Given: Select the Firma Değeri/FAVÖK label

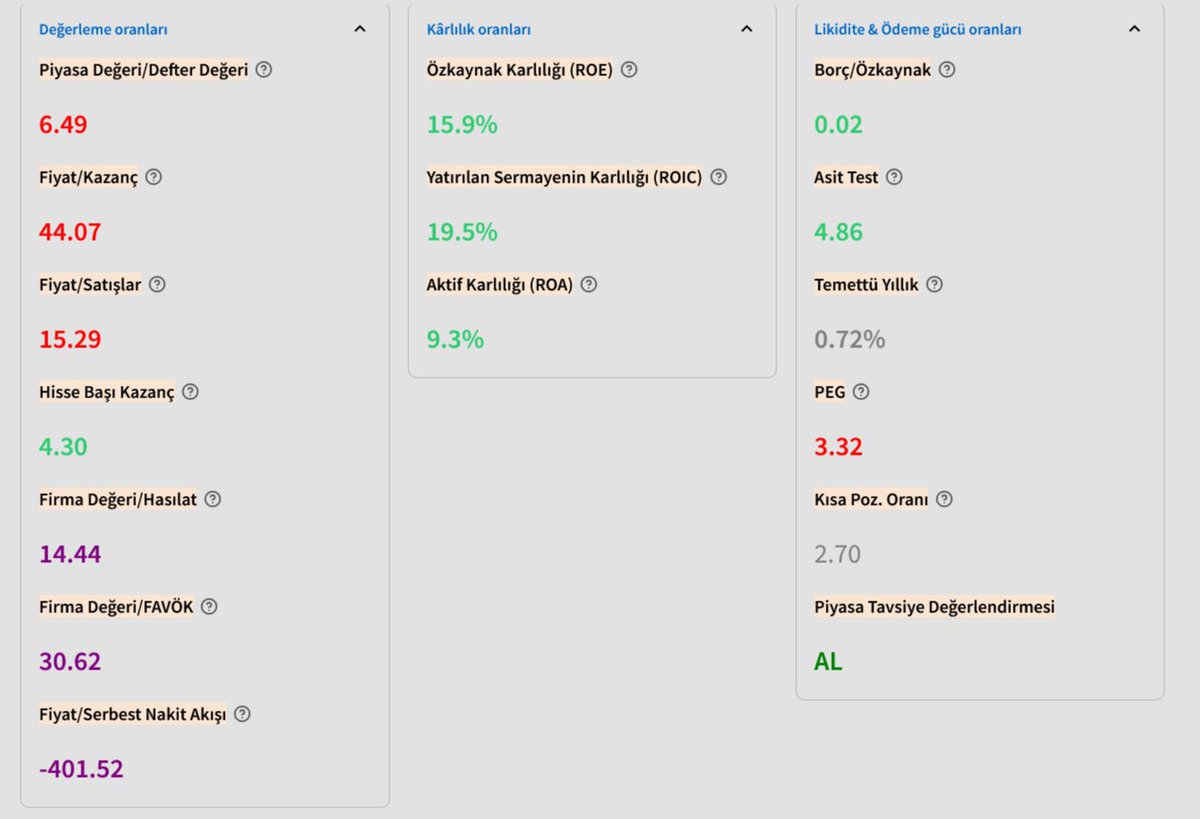Looking at the screenshot, I should pyautogui.click(x=116, y=606).
